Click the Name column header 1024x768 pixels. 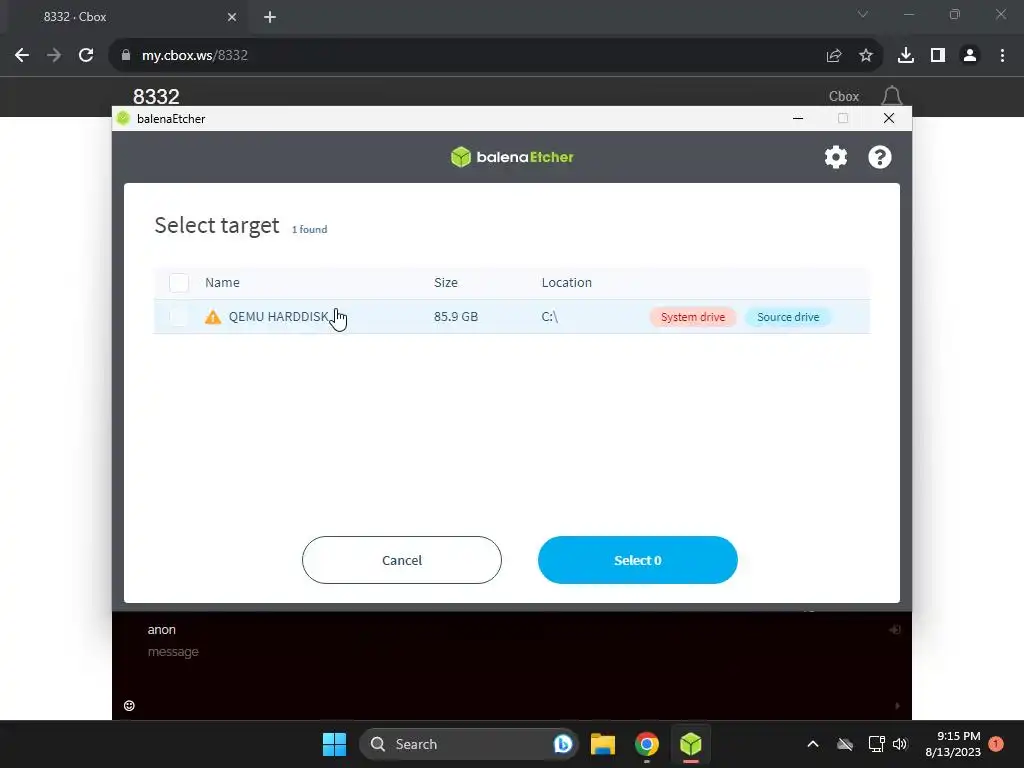(222, 283)
